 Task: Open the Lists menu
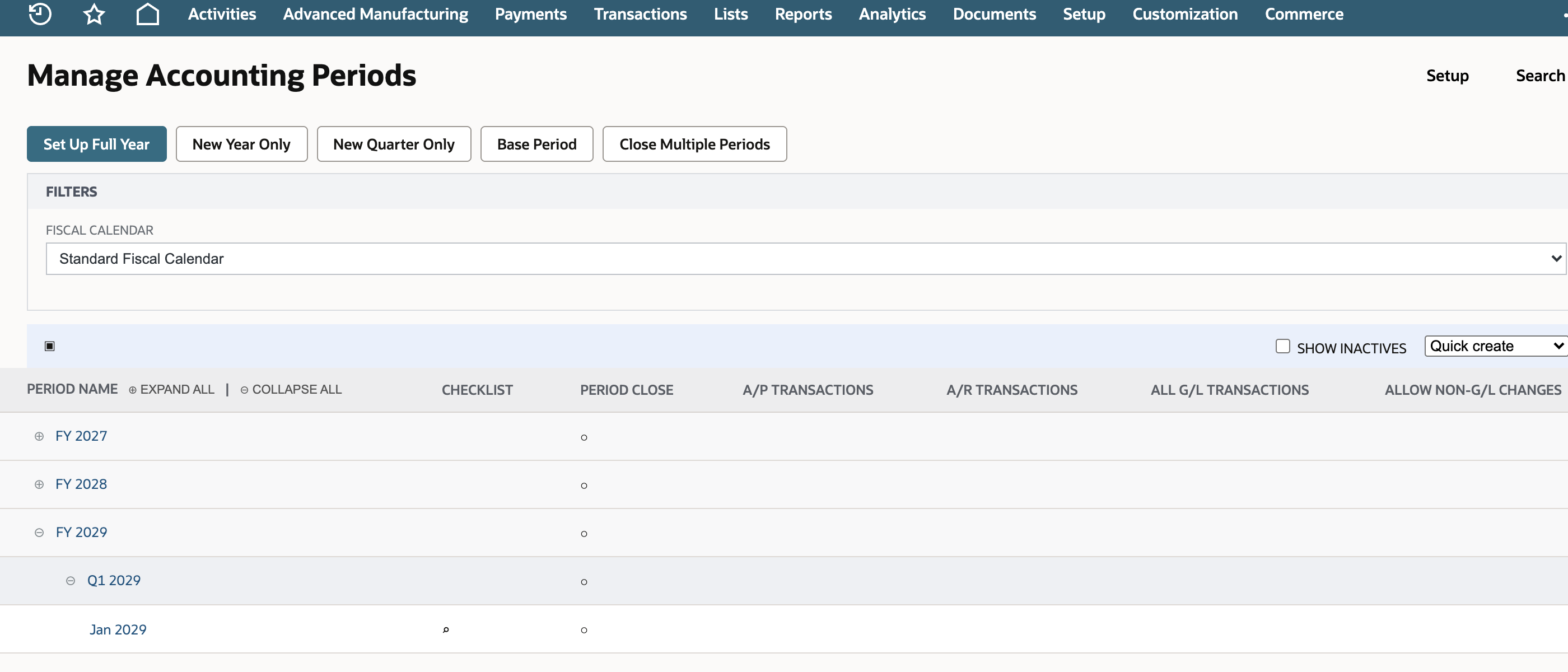tap(730, 13)
